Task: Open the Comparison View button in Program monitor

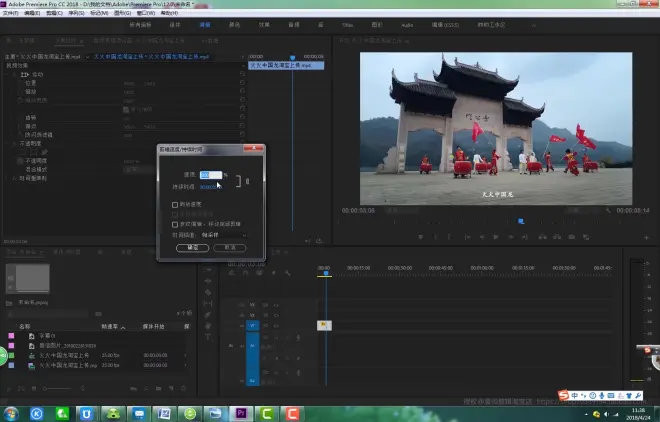Action: click(x=586, y=237)
